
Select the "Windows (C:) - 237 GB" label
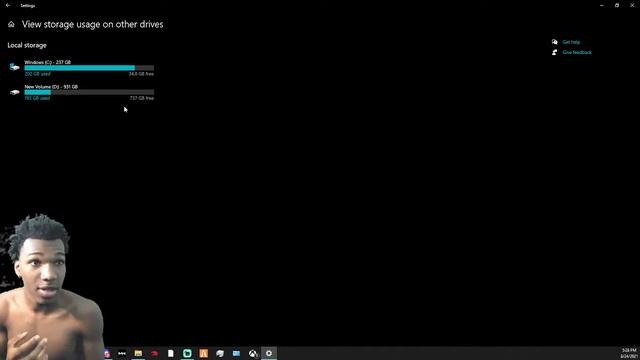(47, 62)
